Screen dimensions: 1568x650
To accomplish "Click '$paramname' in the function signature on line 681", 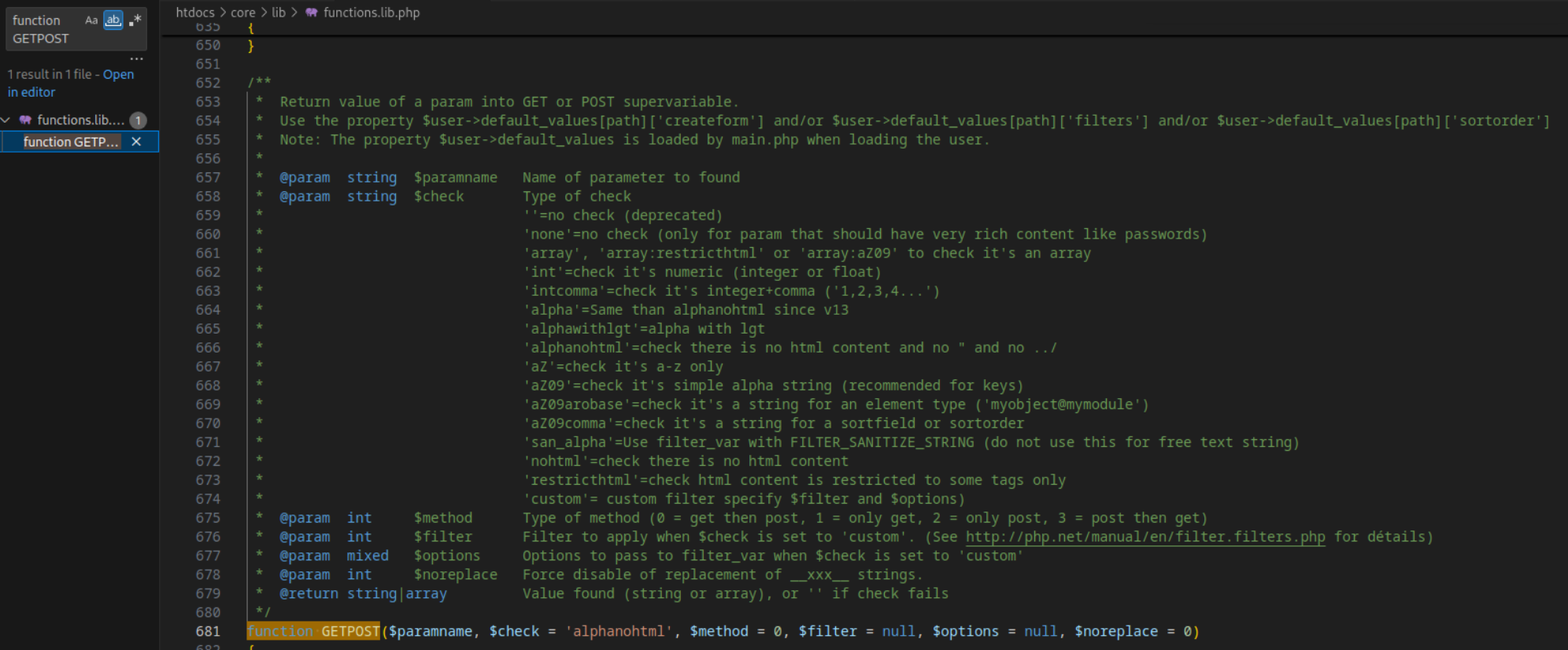I will pyautogui.click(x=431, y=631).
